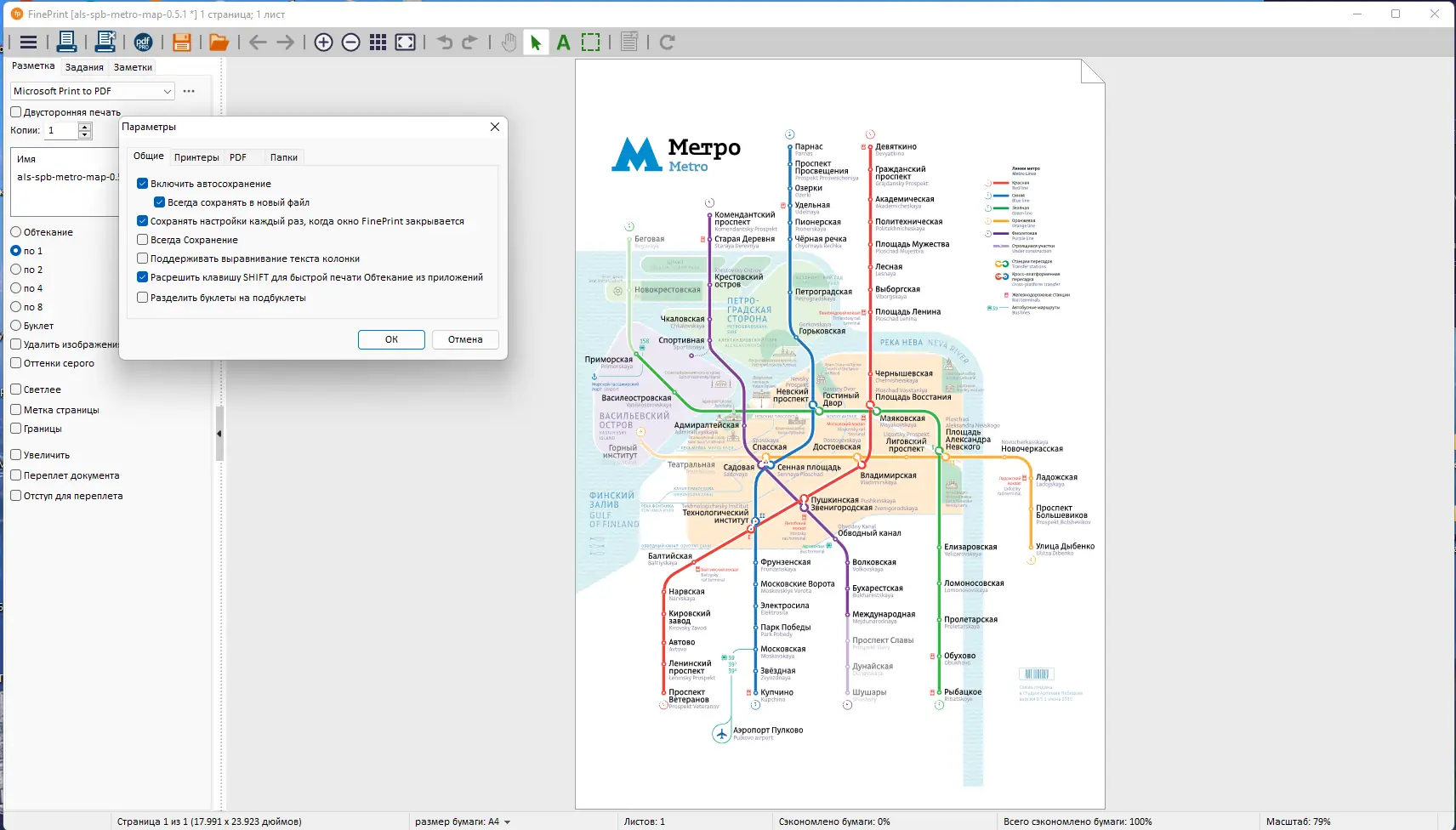1456x830 pixels.
Task: Switch to Принтеры tab in dialog
Action: 196,157
